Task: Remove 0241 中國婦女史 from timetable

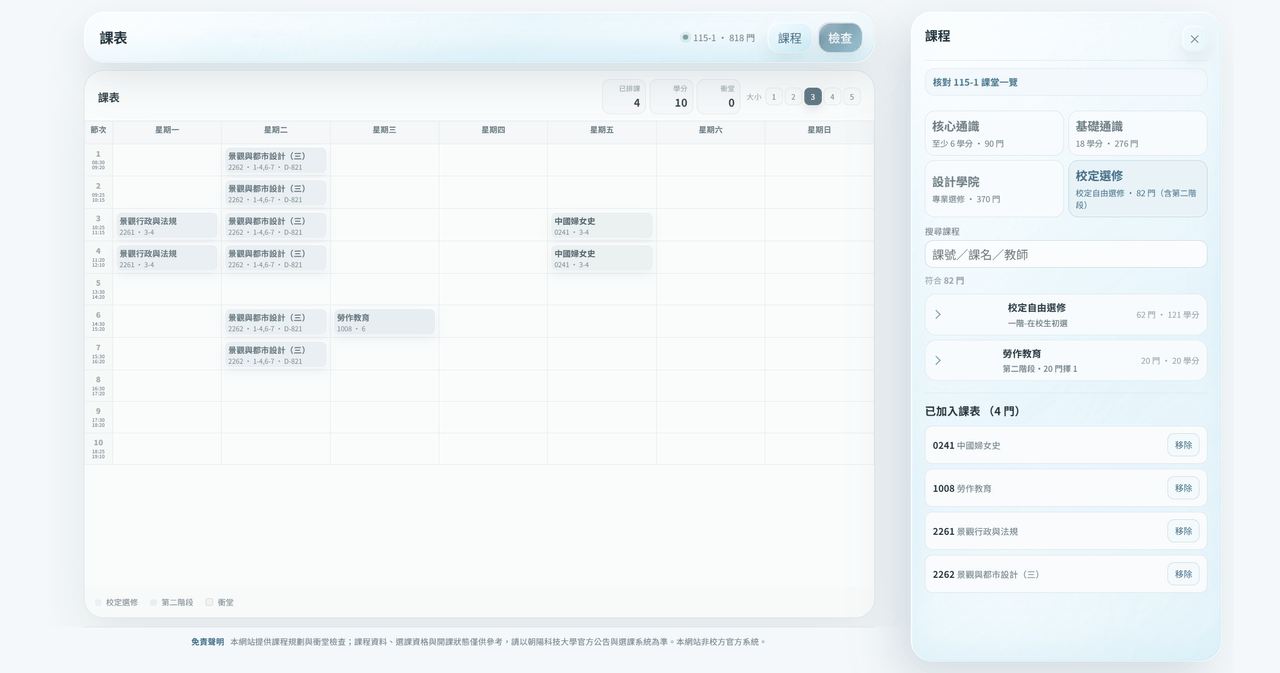Action: pos(1183,445)
